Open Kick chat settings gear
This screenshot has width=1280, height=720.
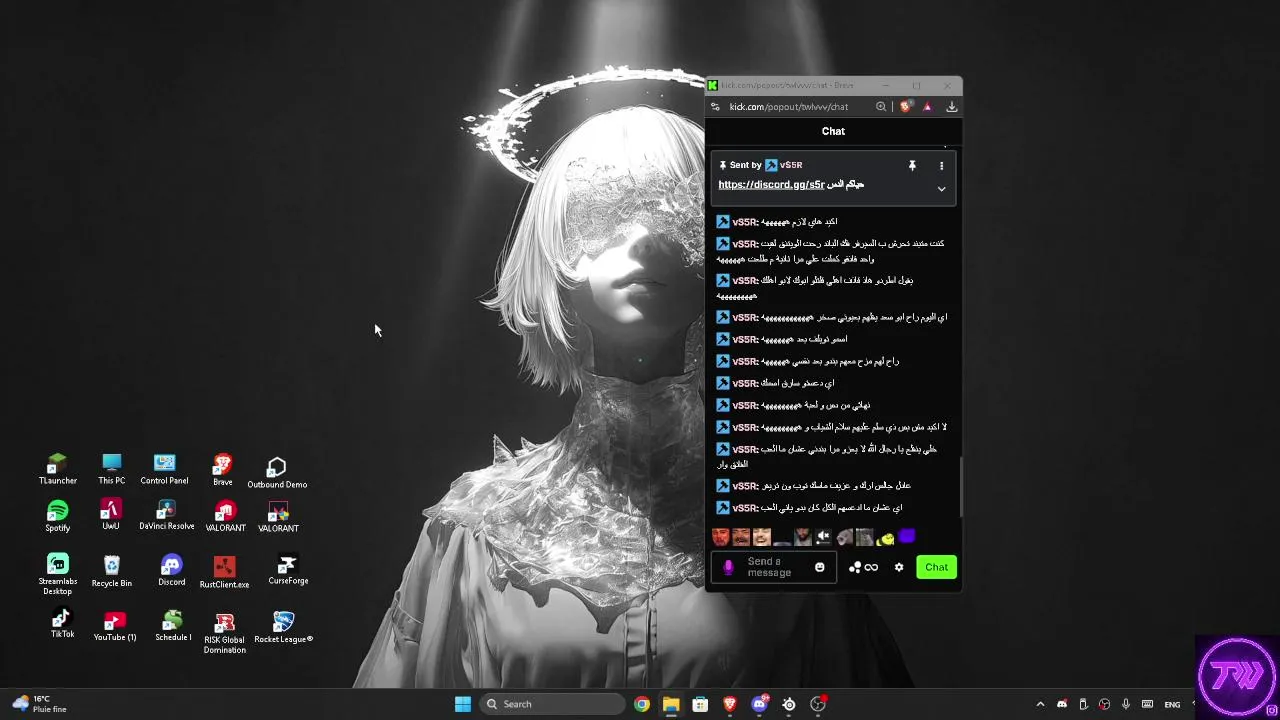pyautogui.click(x=899, y=567)
